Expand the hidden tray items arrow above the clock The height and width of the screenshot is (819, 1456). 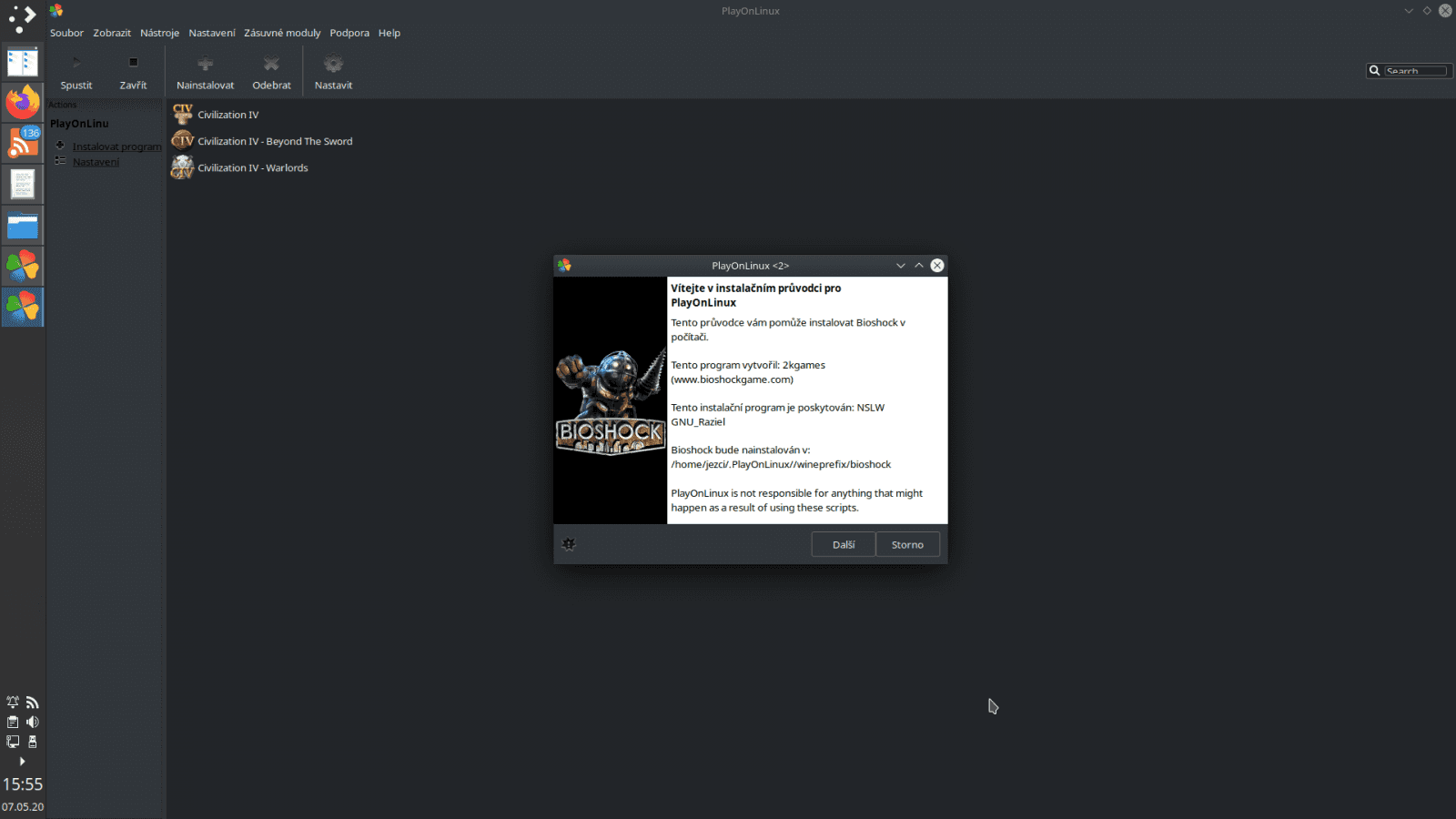click(x=23, y=762)
